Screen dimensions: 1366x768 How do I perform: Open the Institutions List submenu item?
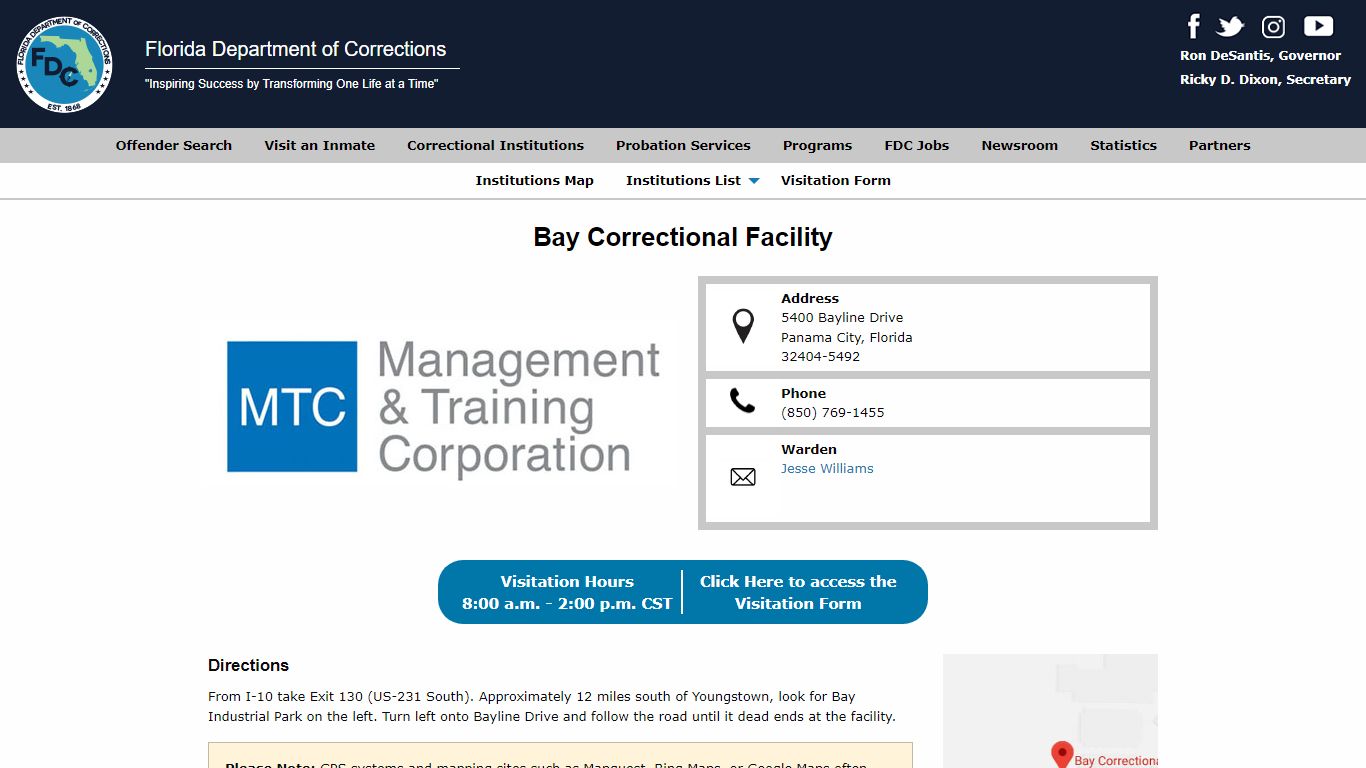(683, 180)
